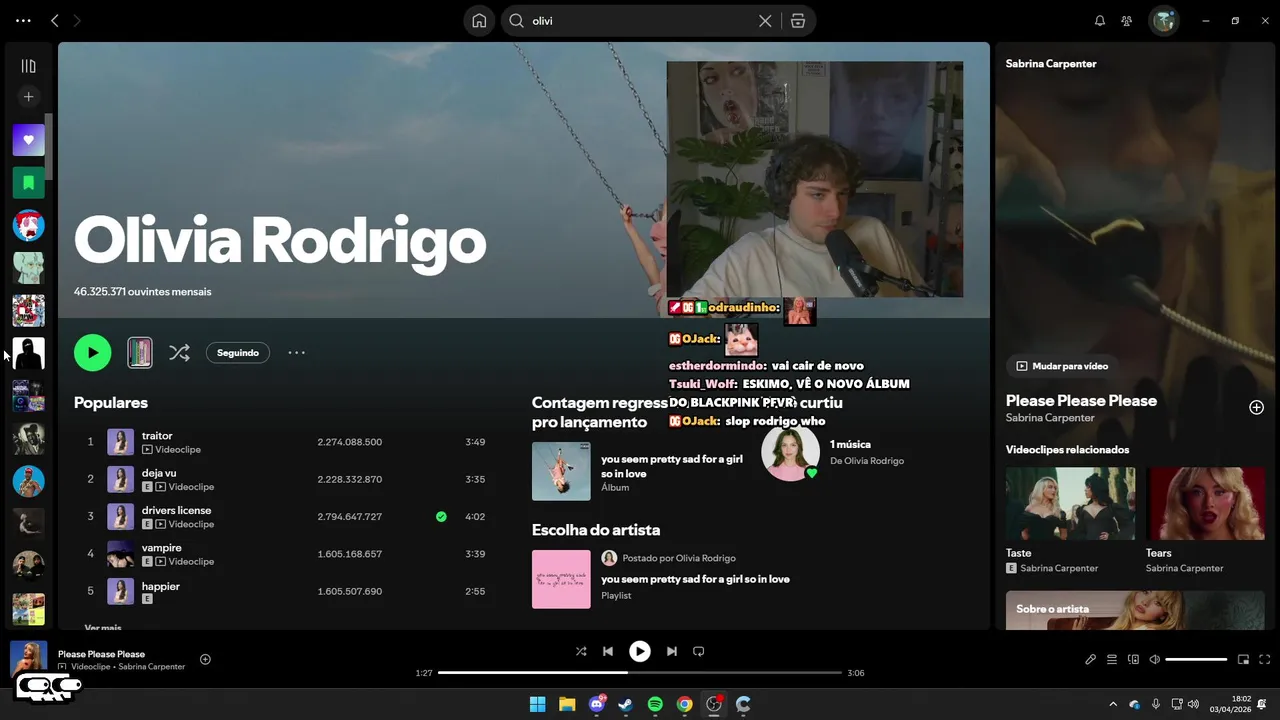Toggle shuffle on artist page

click(x=179, y=352)
